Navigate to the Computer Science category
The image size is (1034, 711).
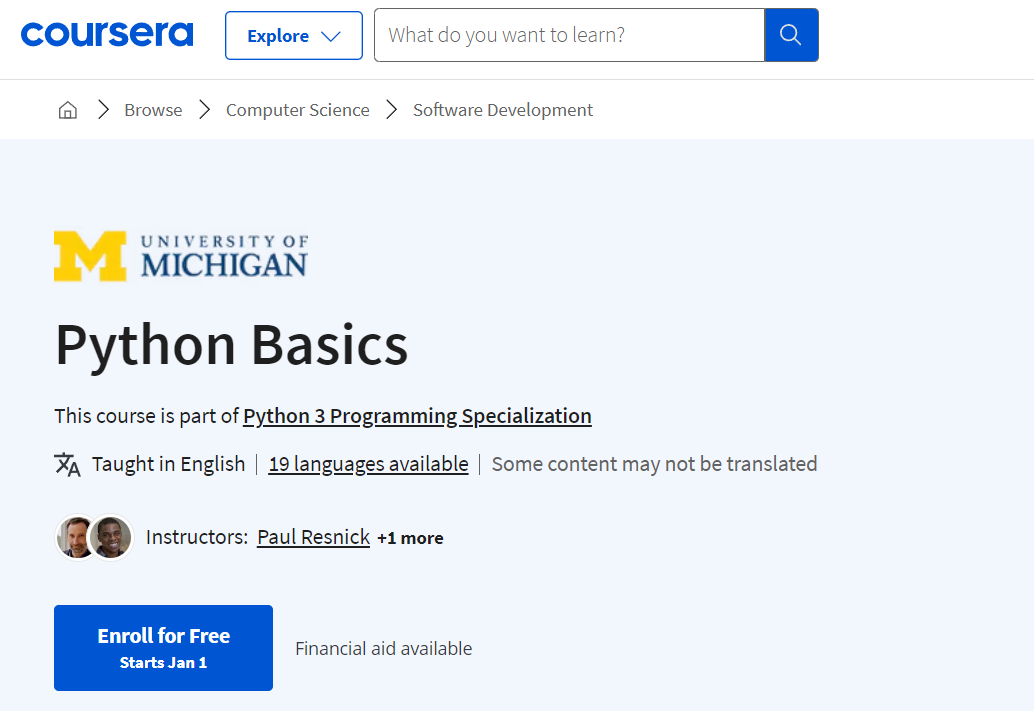(x=297, y=109)
